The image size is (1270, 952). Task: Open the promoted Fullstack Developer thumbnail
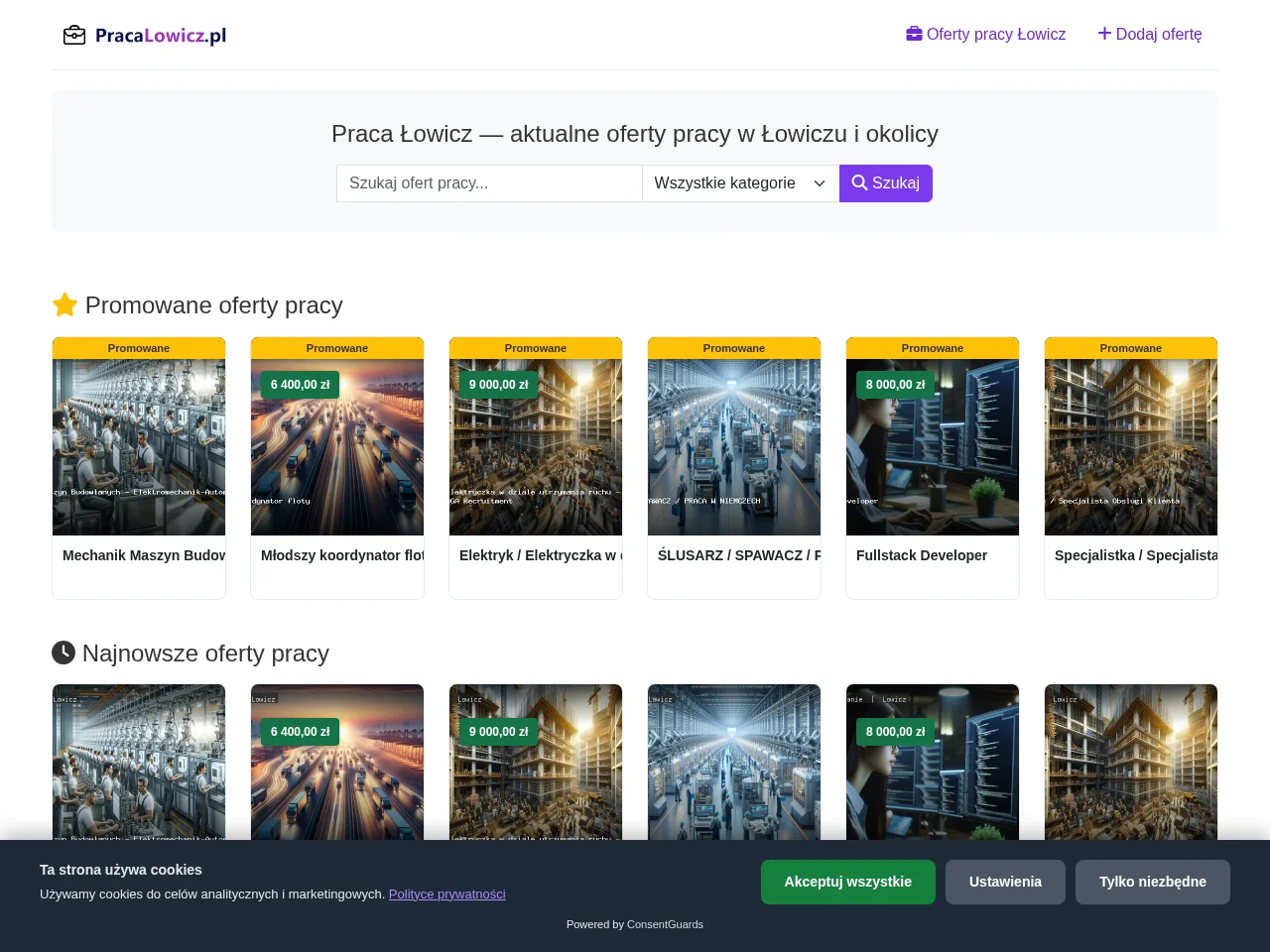click(x=933, y=447)
